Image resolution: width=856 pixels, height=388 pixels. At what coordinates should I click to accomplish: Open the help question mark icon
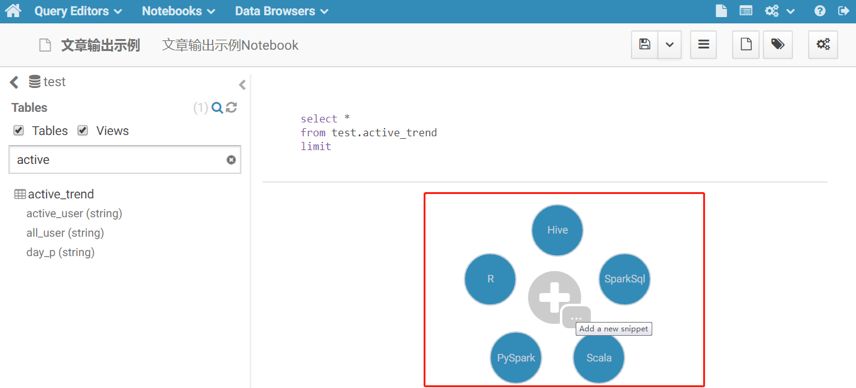click(819, 11)
